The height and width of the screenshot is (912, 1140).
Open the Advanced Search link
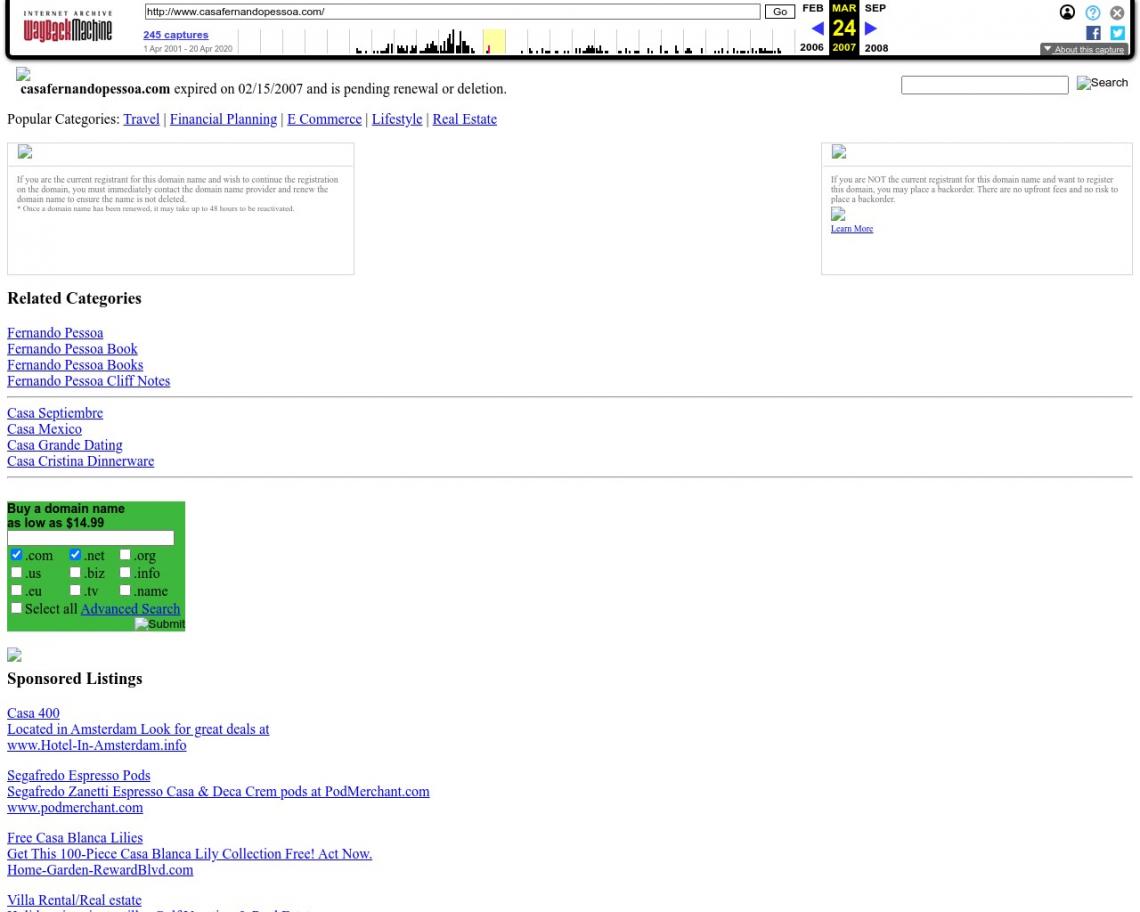(x=130, y=609)
